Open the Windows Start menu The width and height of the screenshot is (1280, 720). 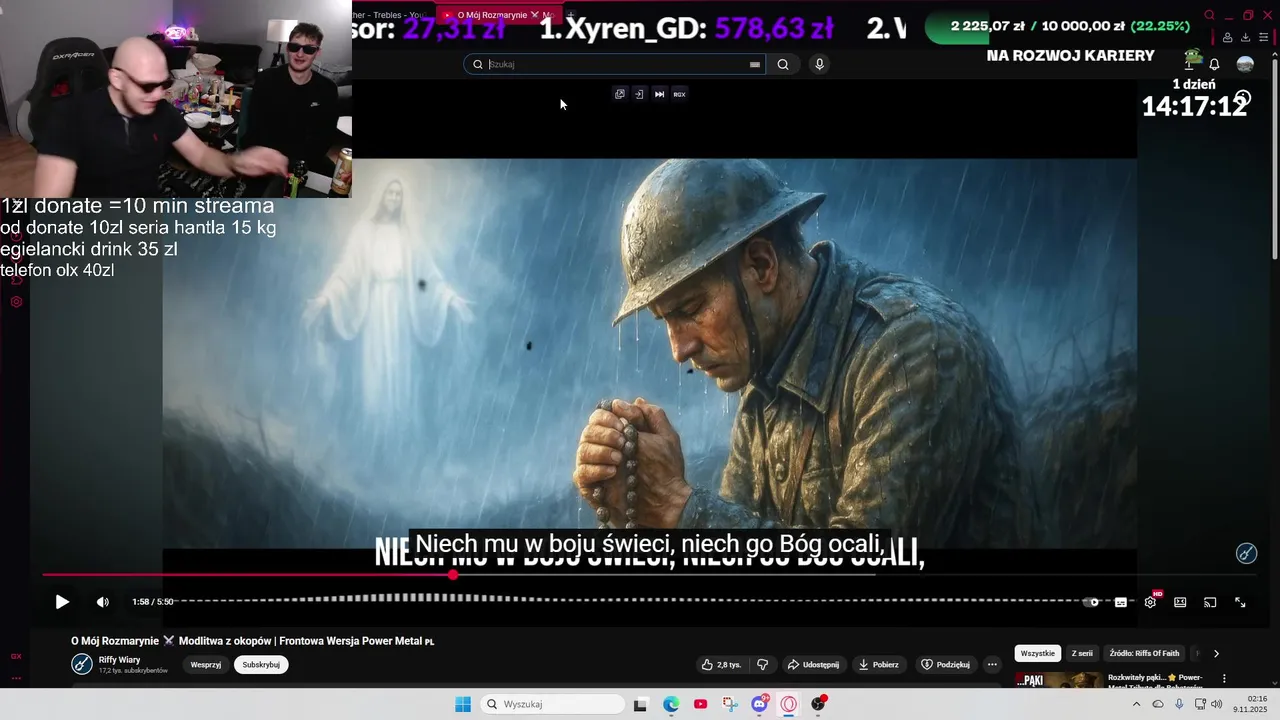click(463, 704)
